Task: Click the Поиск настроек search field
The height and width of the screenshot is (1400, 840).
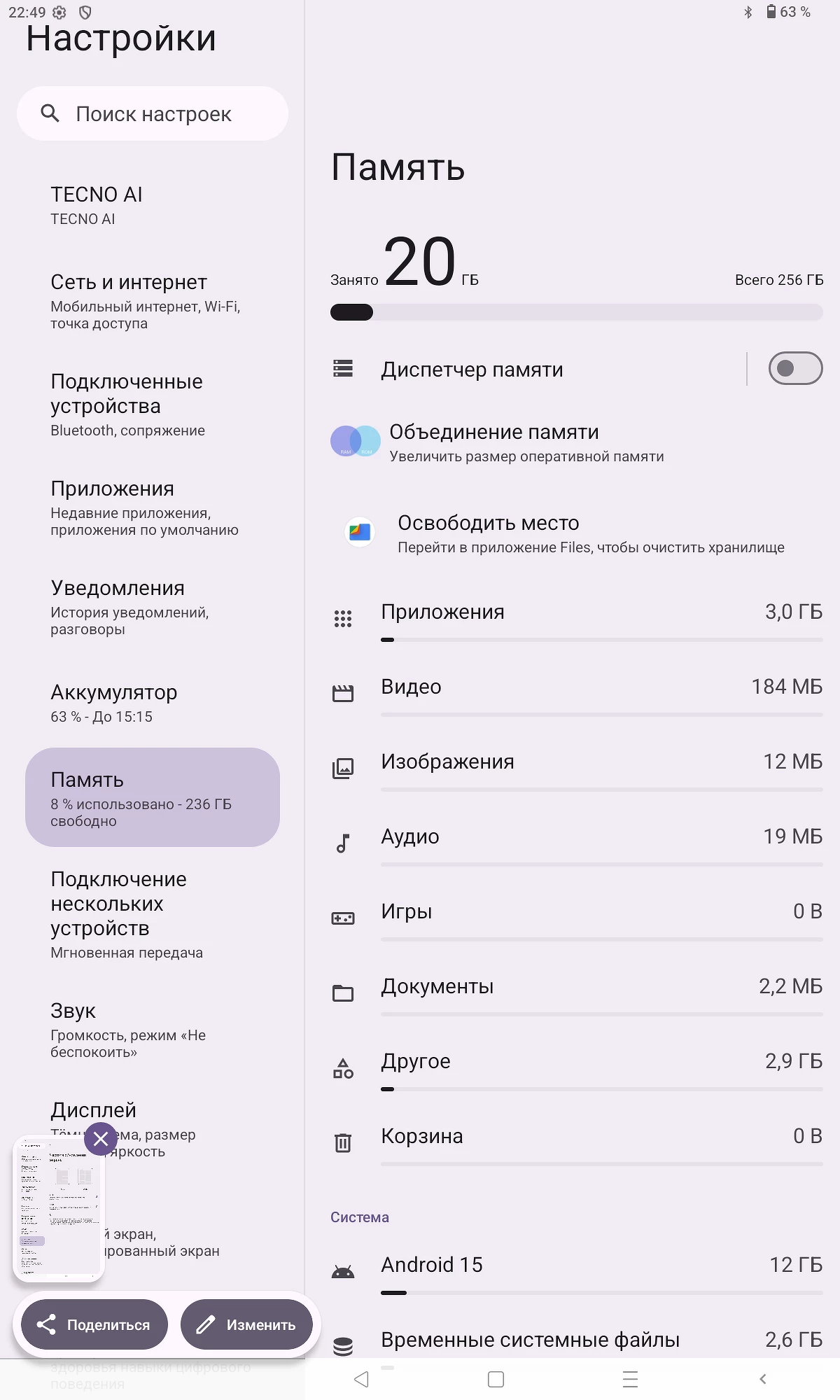Action: tap(153, 113)
